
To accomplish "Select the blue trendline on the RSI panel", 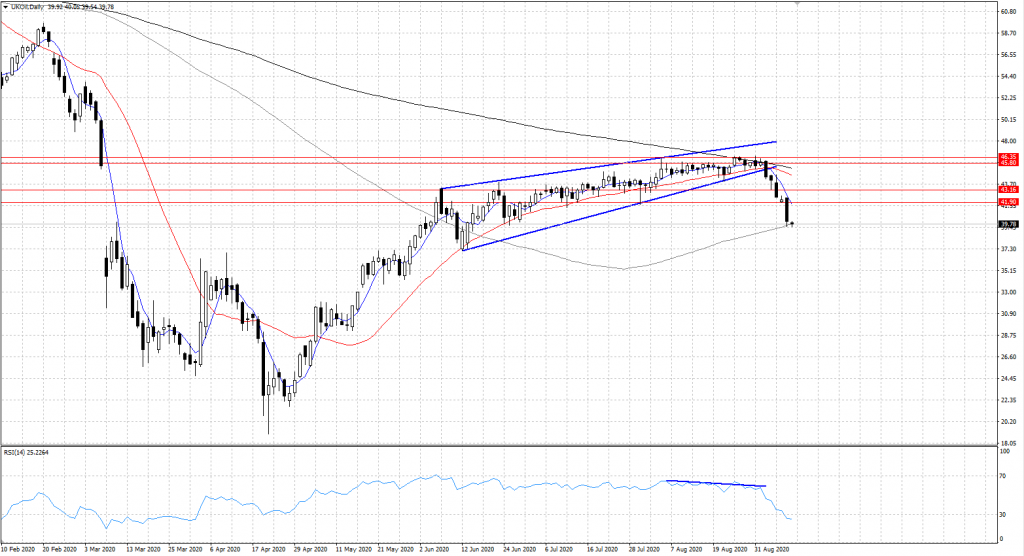I will [715, 484].
